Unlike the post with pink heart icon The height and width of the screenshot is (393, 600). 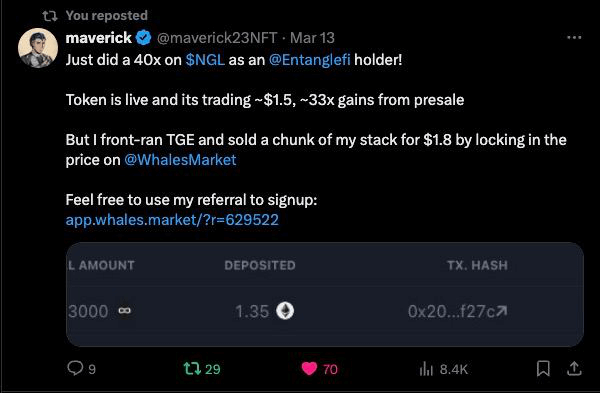(x=309, y=369)
